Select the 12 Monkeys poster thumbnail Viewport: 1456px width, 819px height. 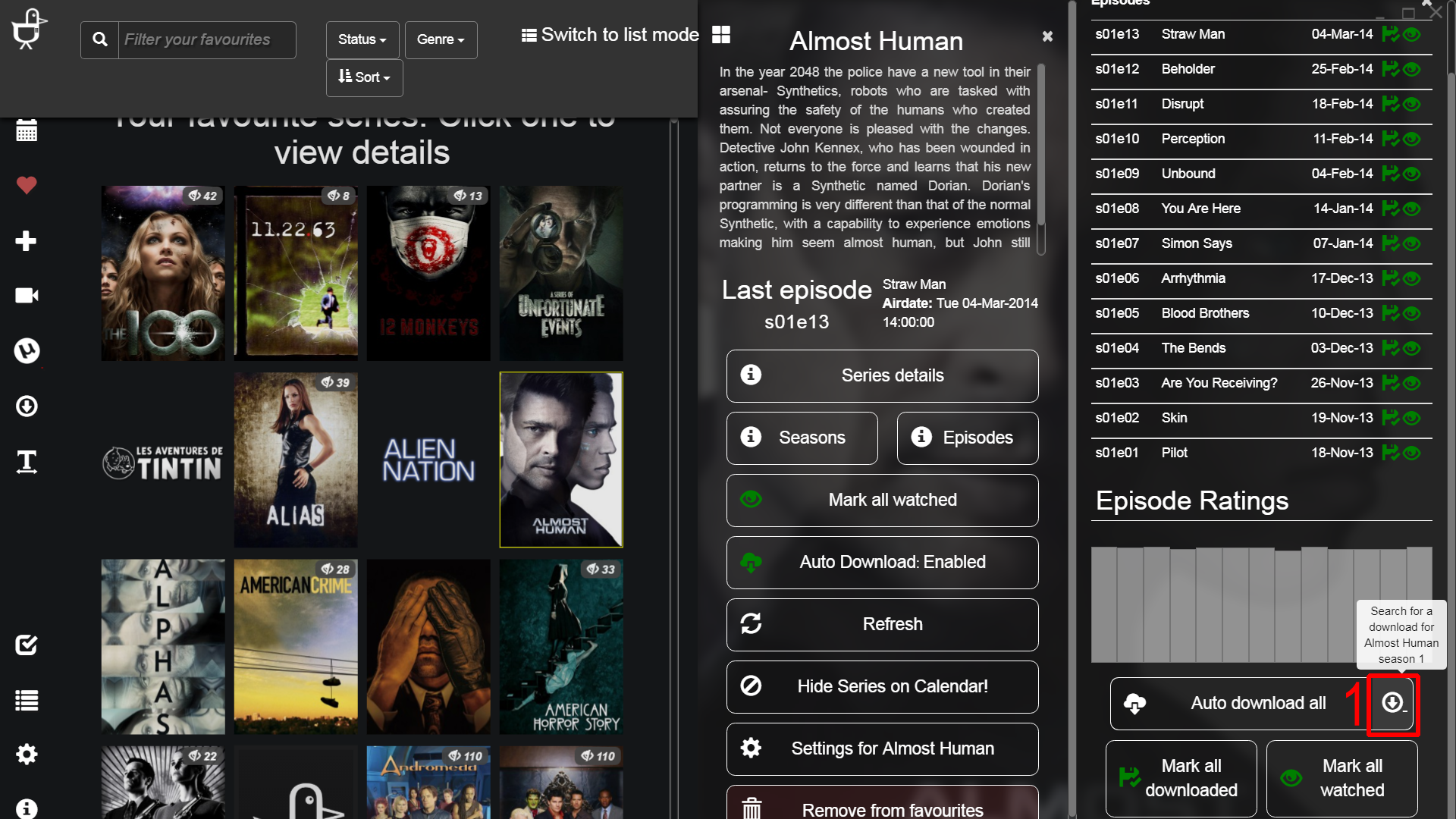[428, 273]
